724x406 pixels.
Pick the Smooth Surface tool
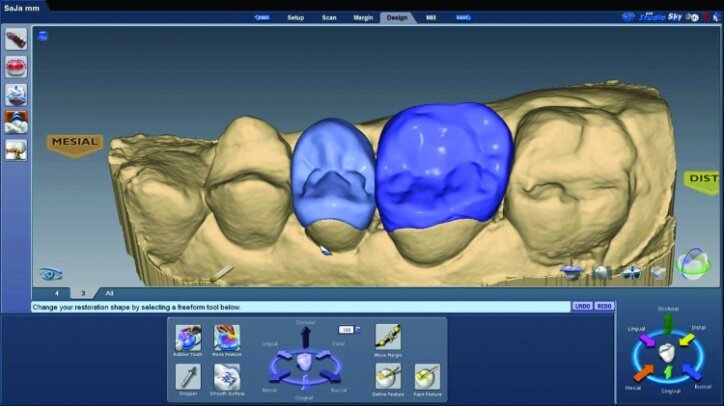click(226, 376)
